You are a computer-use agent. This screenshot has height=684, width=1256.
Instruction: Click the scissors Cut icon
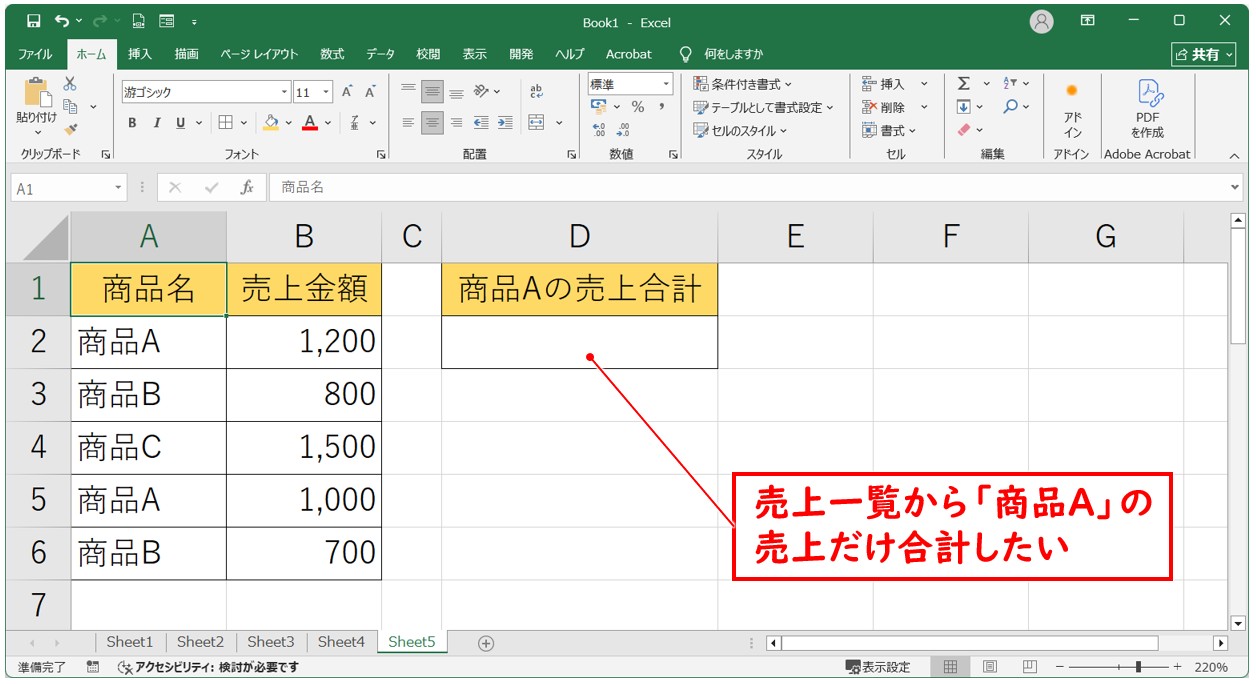pyautogui.click(x=70, y=84)
